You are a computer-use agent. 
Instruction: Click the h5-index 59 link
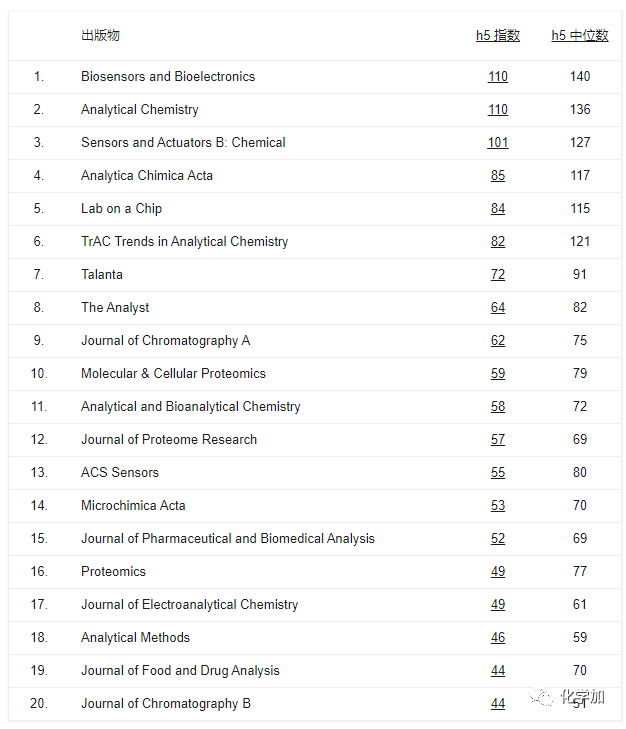pos(497,374)
